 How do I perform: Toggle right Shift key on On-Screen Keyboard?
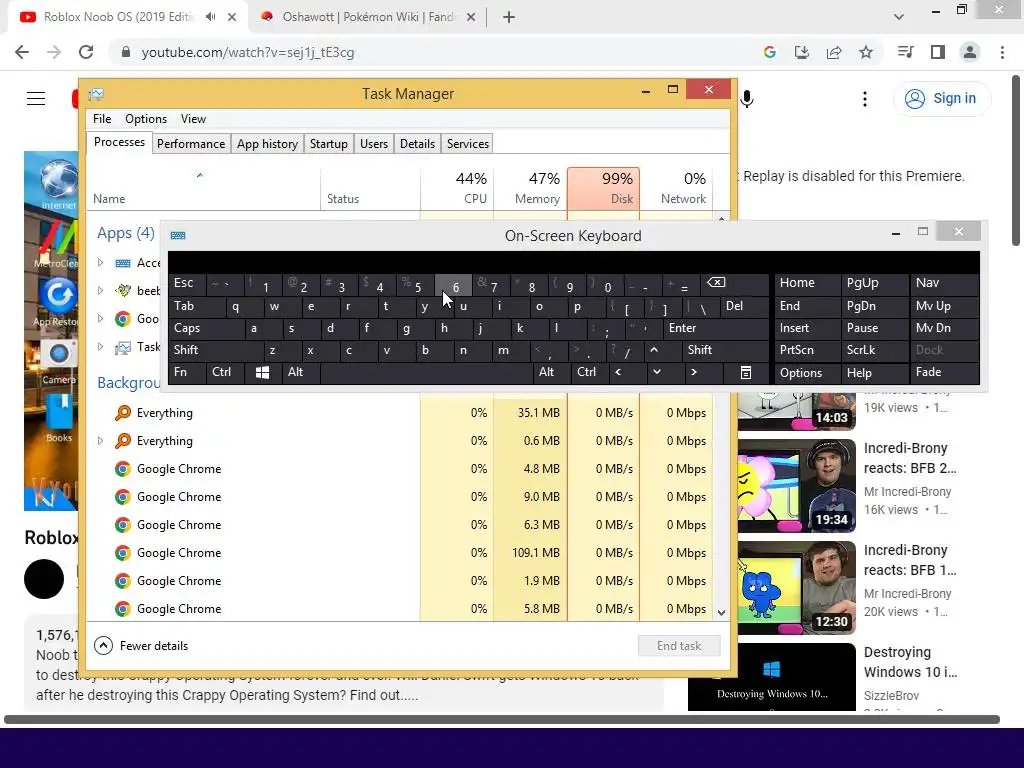click(725, 350)
